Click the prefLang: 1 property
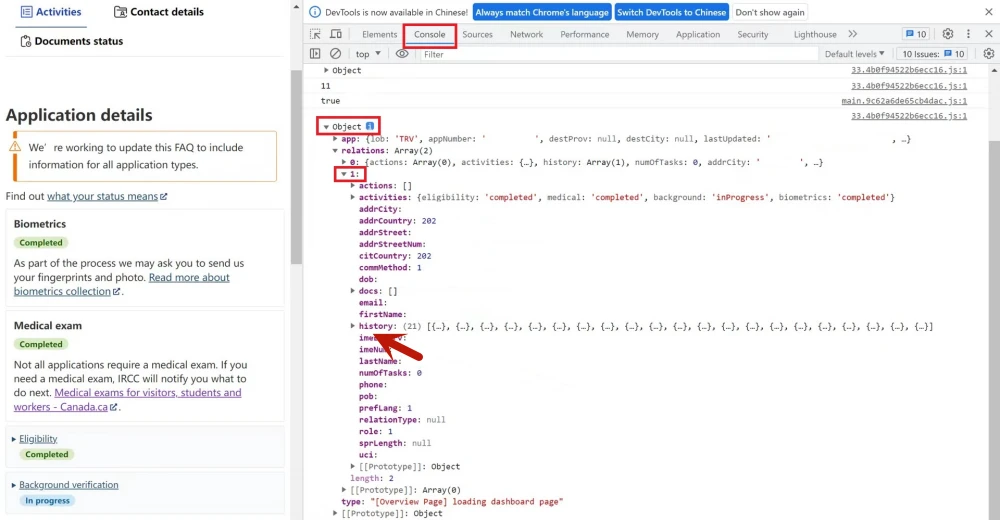 tap(385, 408)
